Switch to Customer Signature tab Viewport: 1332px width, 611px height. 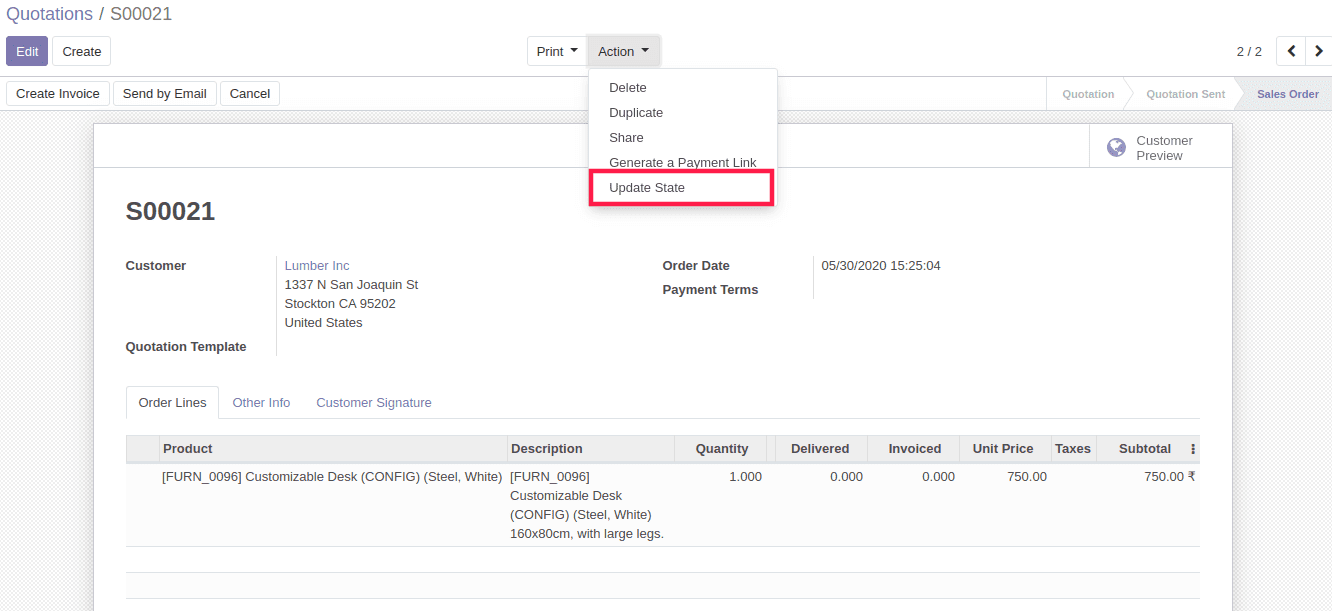374,403
